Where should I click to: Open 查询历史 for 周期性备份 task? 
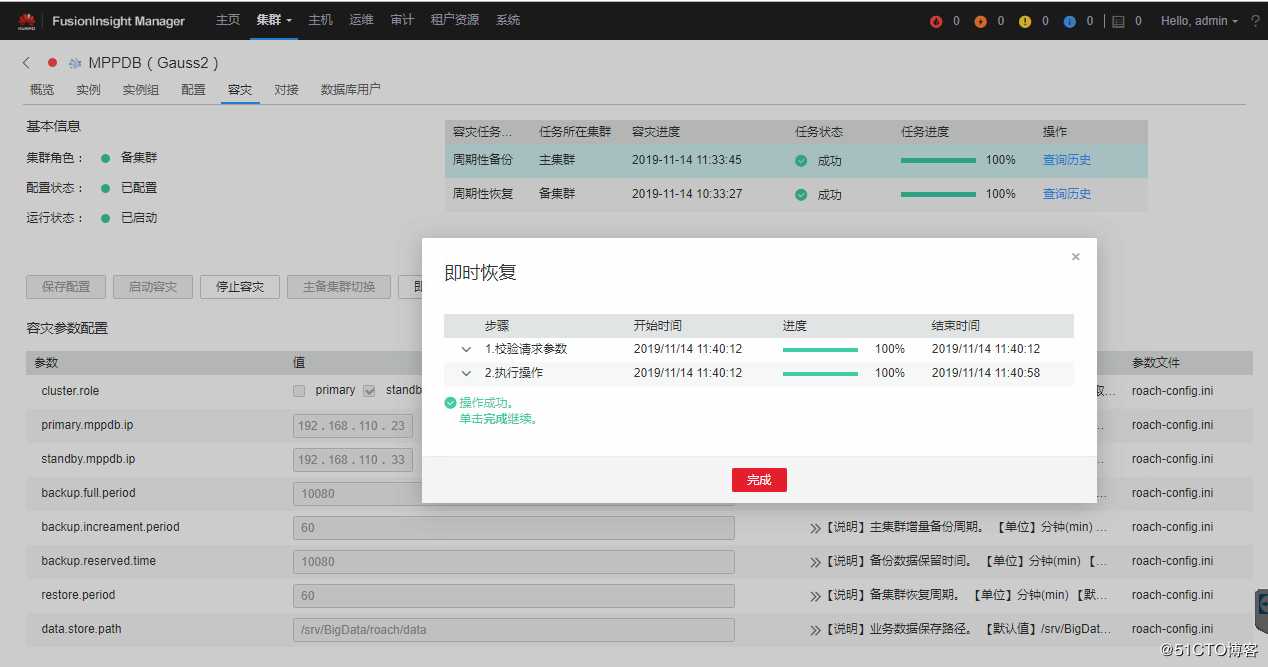coord(1066,159)
